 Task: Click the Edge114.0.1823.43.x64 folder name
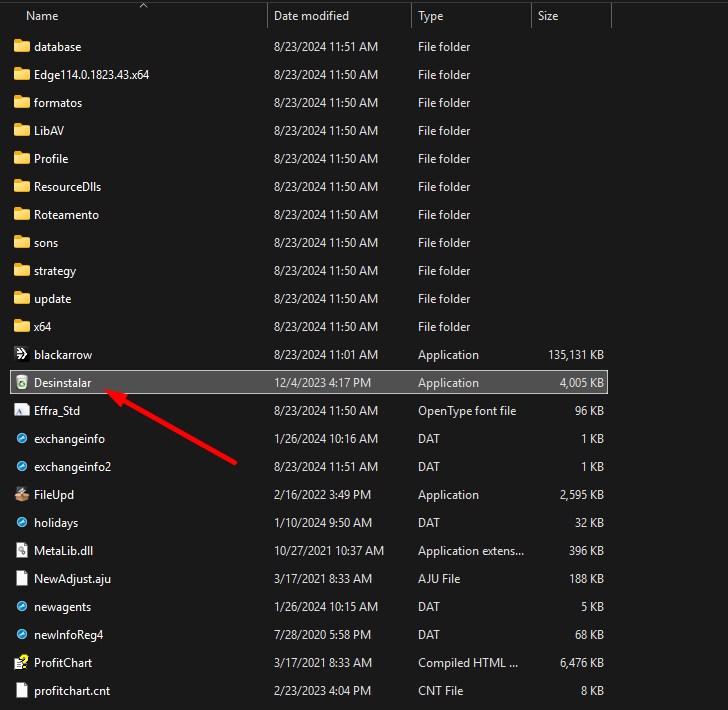tap(91, 75)
